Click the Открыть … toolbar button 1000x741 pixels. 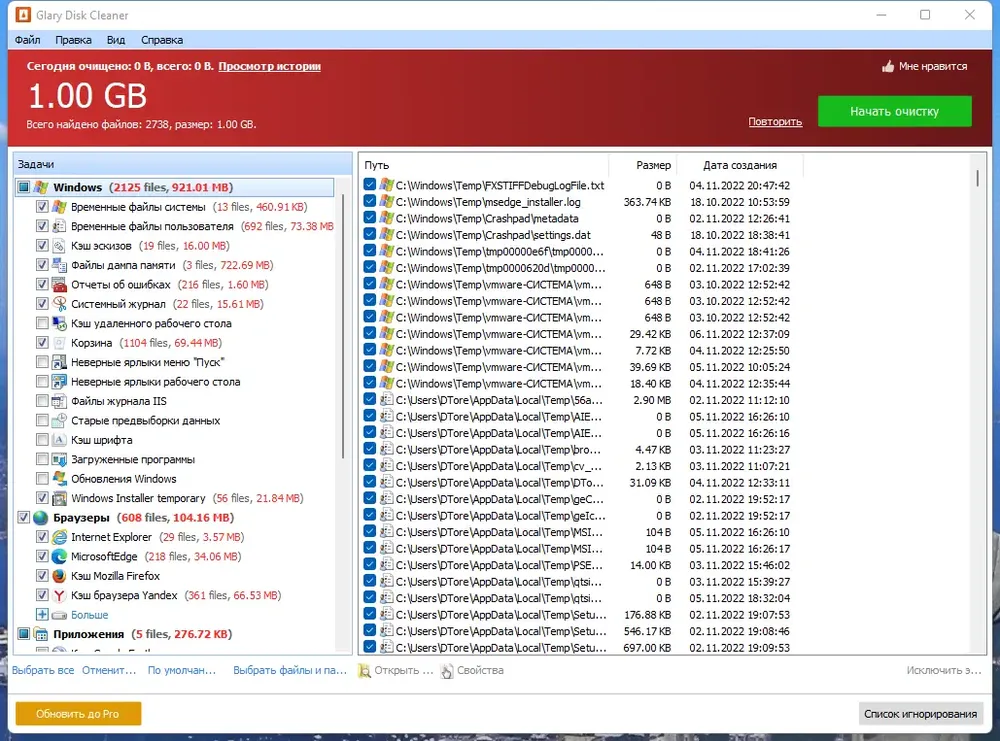[x=395, y=670]
